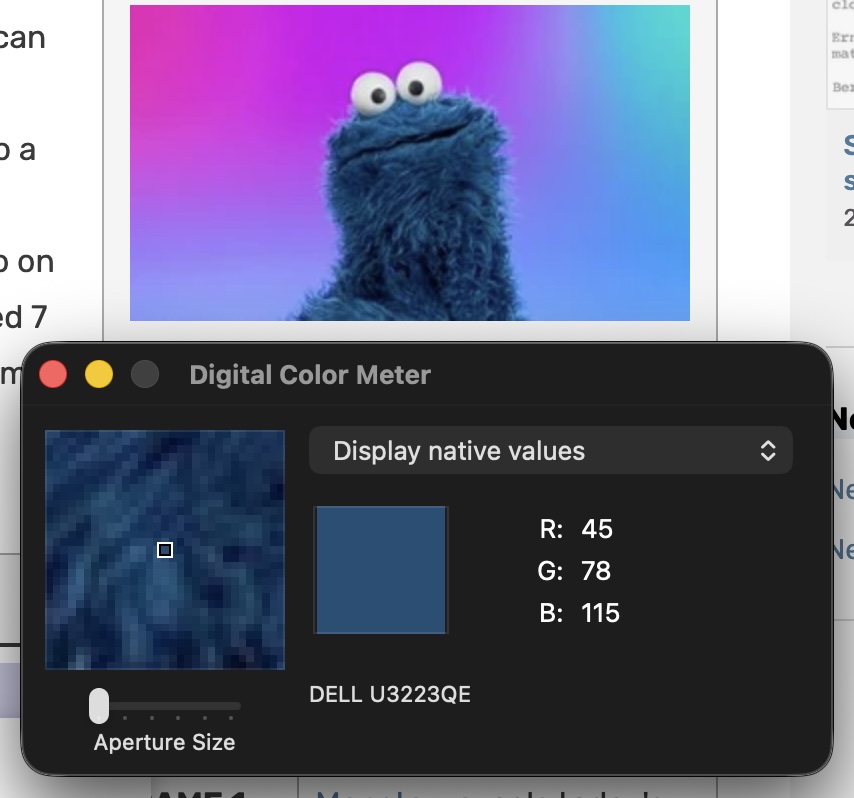Viewport: 854px width, 798px height.
Task: Click the Aperture Size slider handle
Action: [x=99, y=705]
